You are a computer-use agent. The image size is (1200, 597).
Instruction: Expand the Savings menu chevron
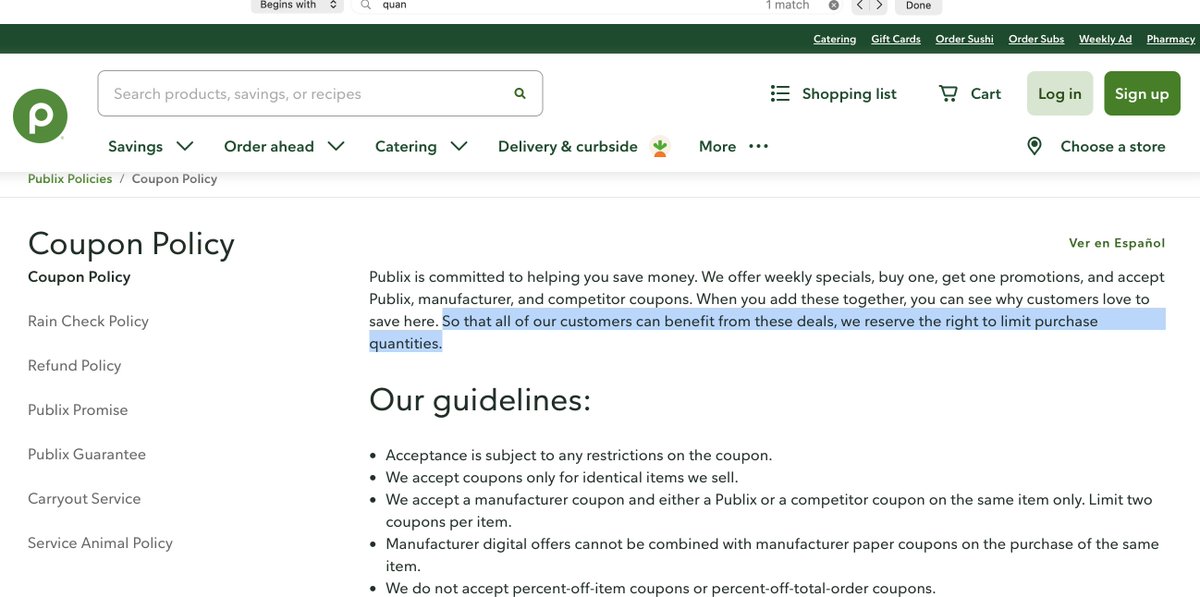click(x=185, y=146)
